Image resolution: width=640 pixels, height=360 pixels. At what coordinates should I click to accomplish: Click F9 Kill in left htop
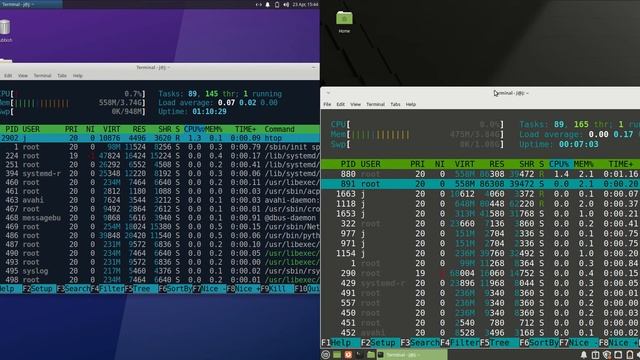pos(277,289)
